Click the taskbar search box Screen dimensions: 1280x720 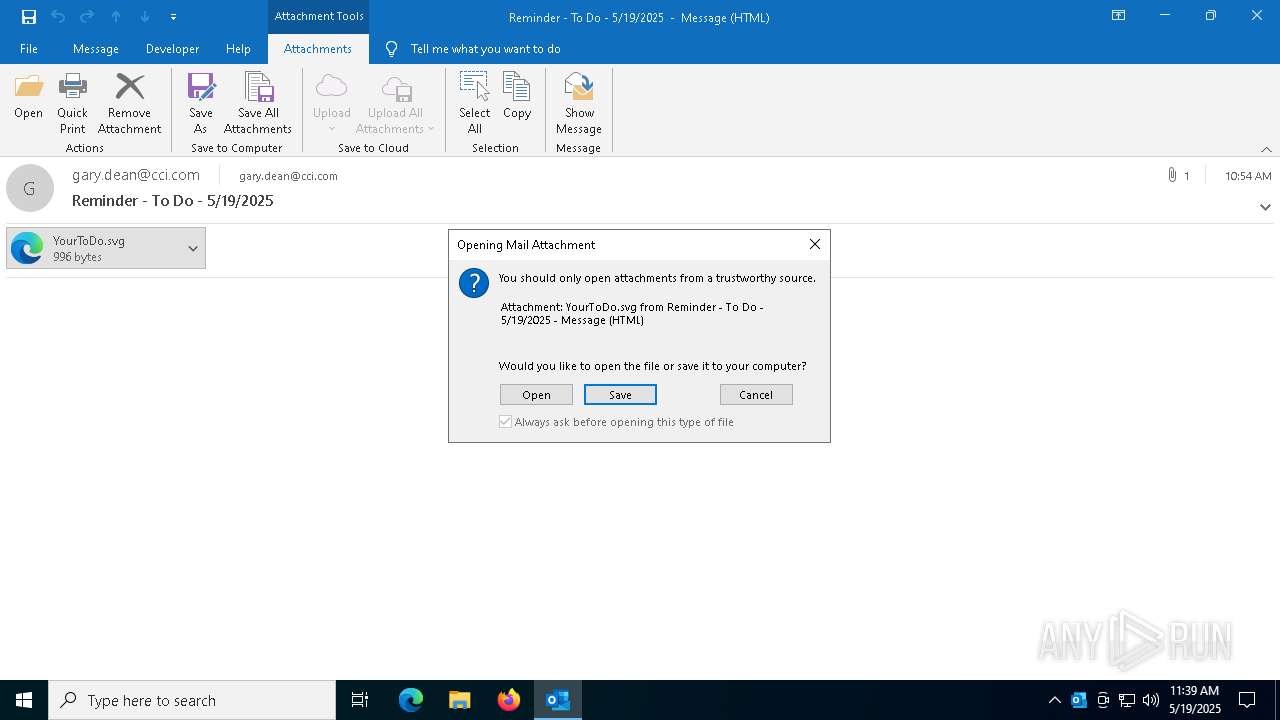click(192, 700)
